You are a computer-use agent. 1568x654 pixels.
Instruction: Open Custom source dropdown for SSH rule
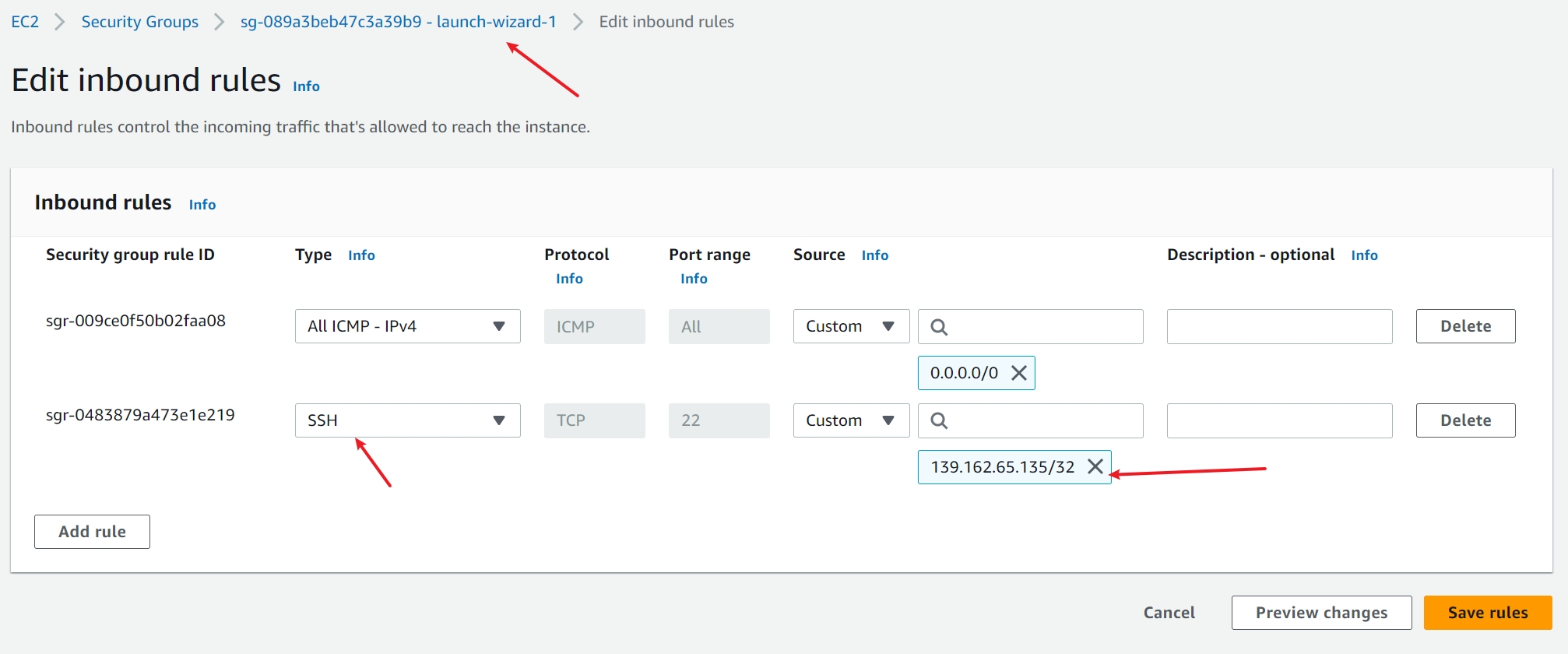(851, 420)
